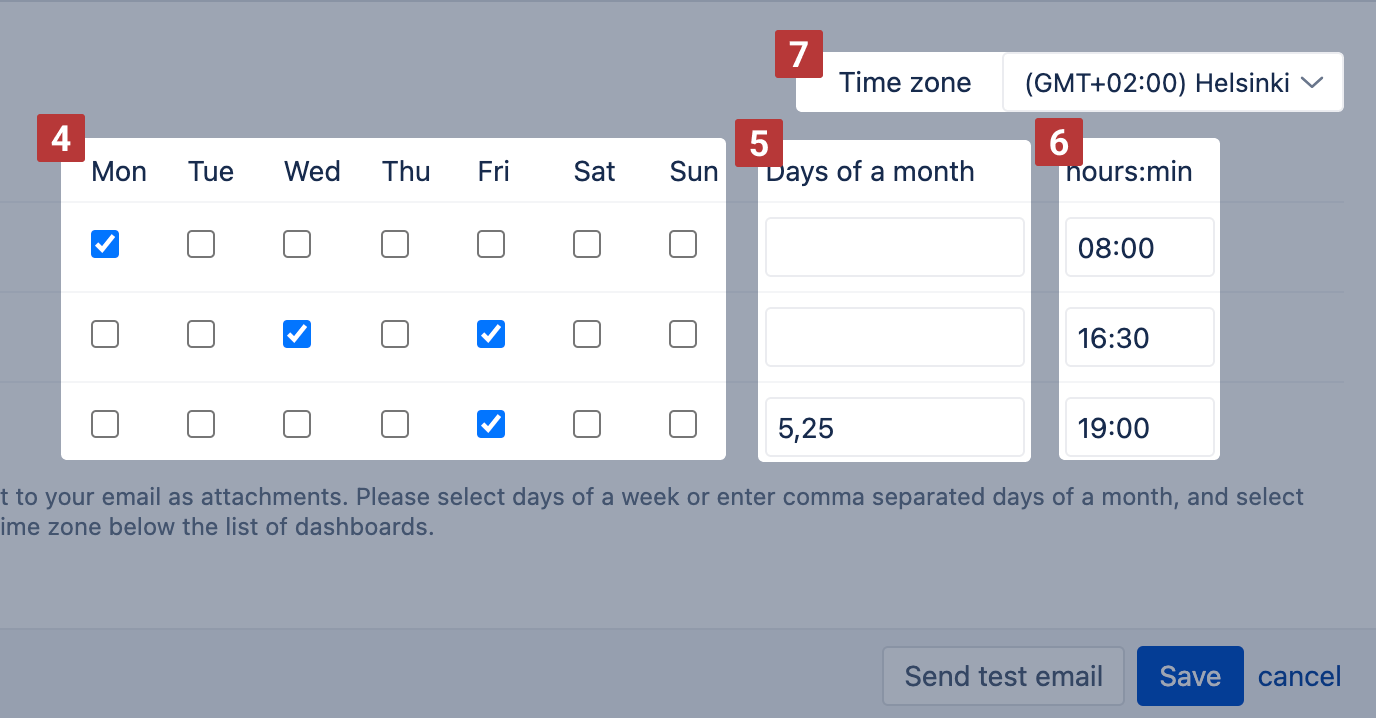The height and width of the screenshot is (718, 1376).
Task: Click the red step marker numbered 7
Action: tap(799, 54)
